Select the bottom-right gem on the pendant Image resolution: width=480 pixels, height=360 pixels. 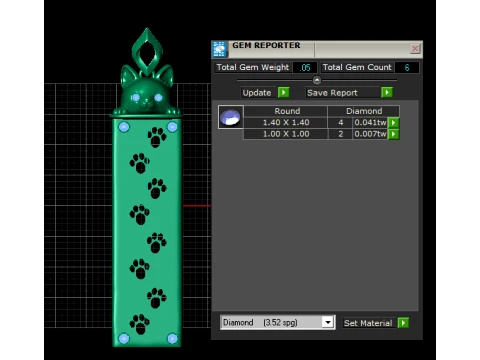click(172, 338)
